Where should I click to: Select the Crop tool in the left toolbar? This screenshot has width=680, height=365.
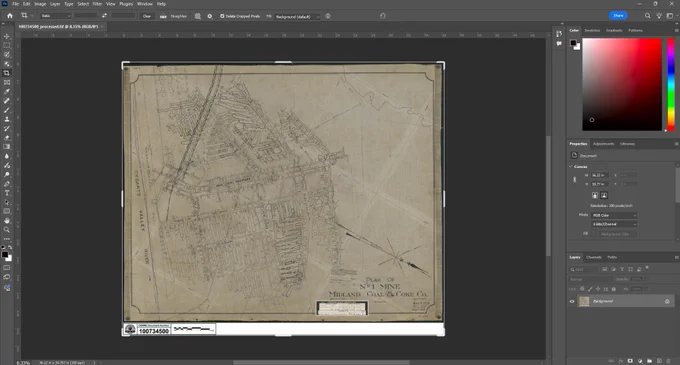click(x=7, y=73)
